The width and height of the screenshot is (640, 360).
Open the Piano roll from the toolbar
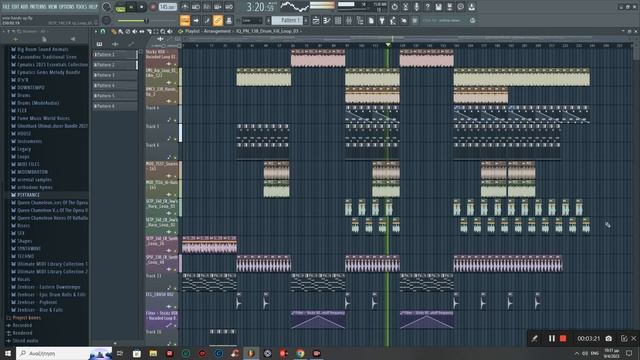327,20
